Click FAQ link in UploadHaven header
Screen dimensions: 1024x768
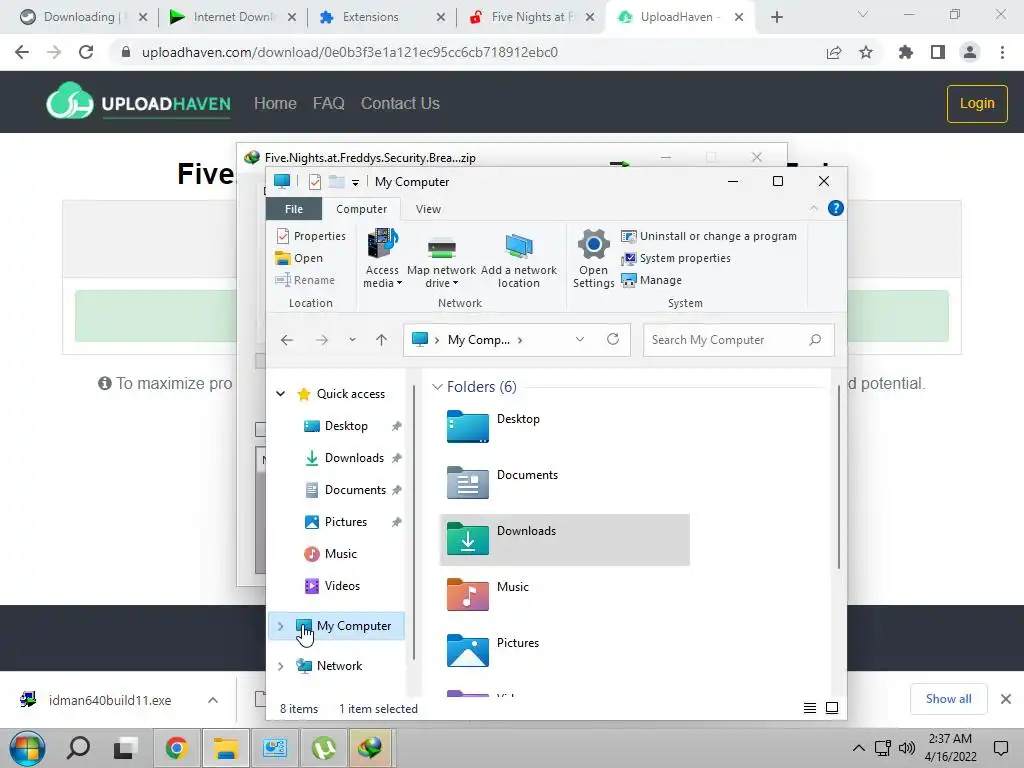(328, 103)
